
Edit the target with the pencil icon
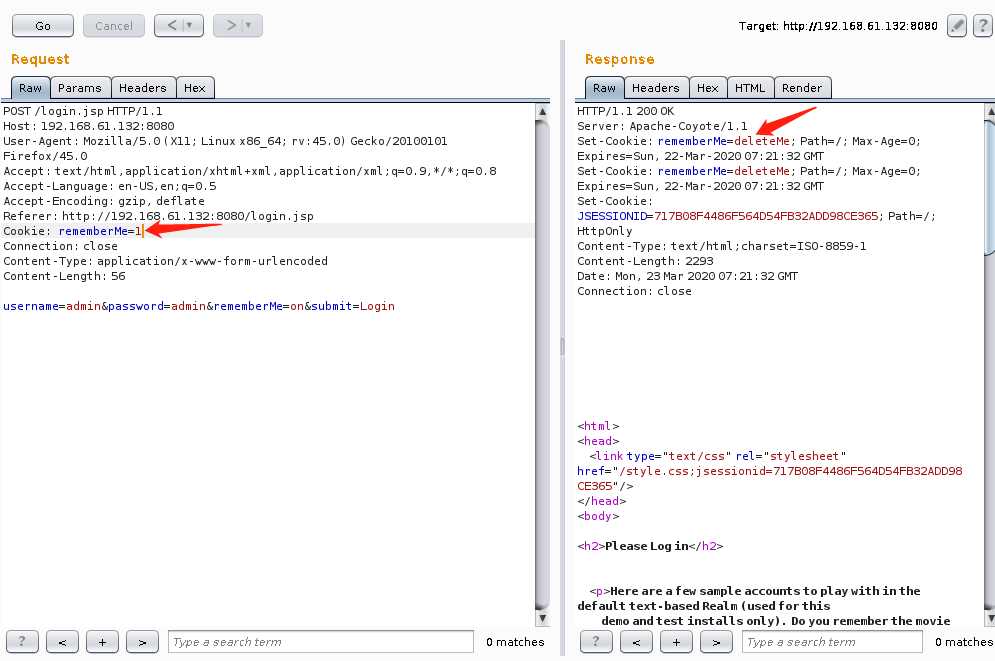[956, 26]
